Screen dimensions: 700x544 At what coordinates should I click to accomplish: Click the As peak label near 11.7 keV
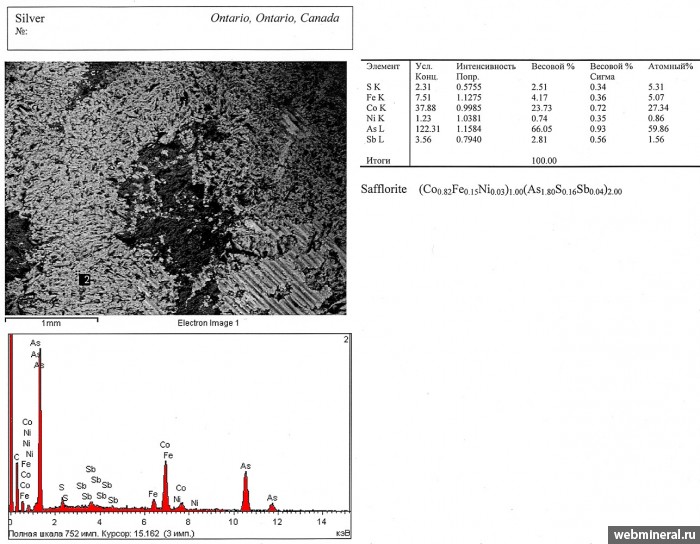[272, 498]
